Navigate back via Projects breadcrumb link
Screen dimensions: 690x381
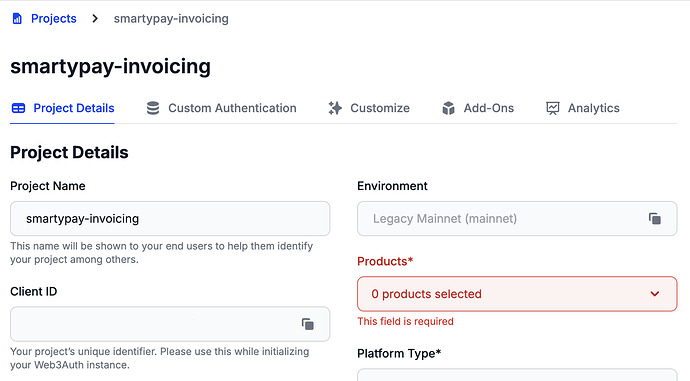54,18
